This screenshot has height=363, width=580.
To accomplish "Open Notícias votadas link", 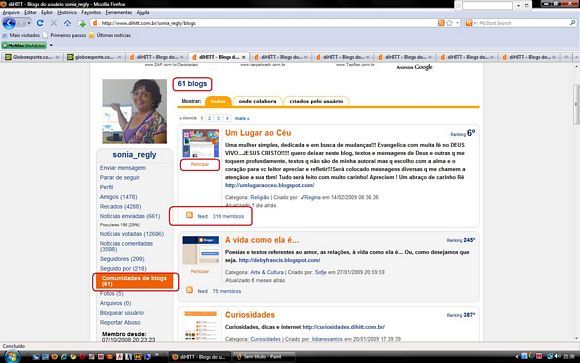I will click(132, 234).
